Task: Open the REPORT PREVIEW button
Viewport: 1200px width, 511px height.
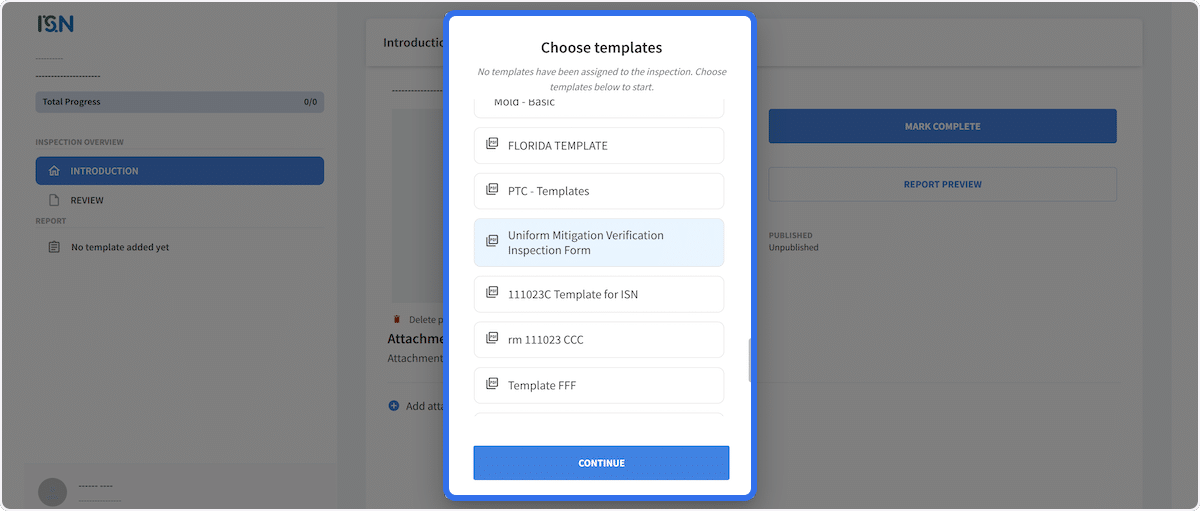Action: tap(942, 185)
